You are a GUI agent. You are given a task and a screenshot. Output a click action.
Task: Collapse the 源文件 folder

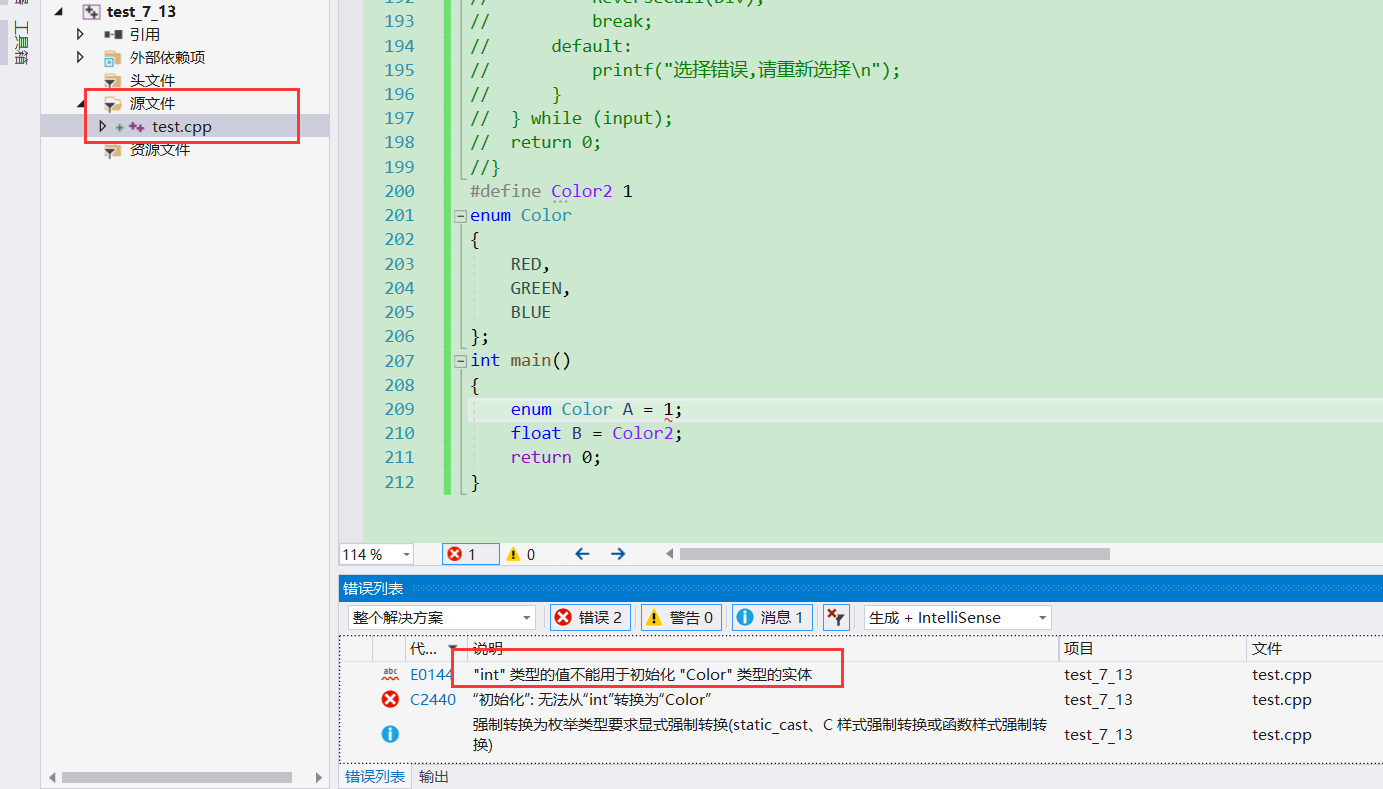(81, 104)
